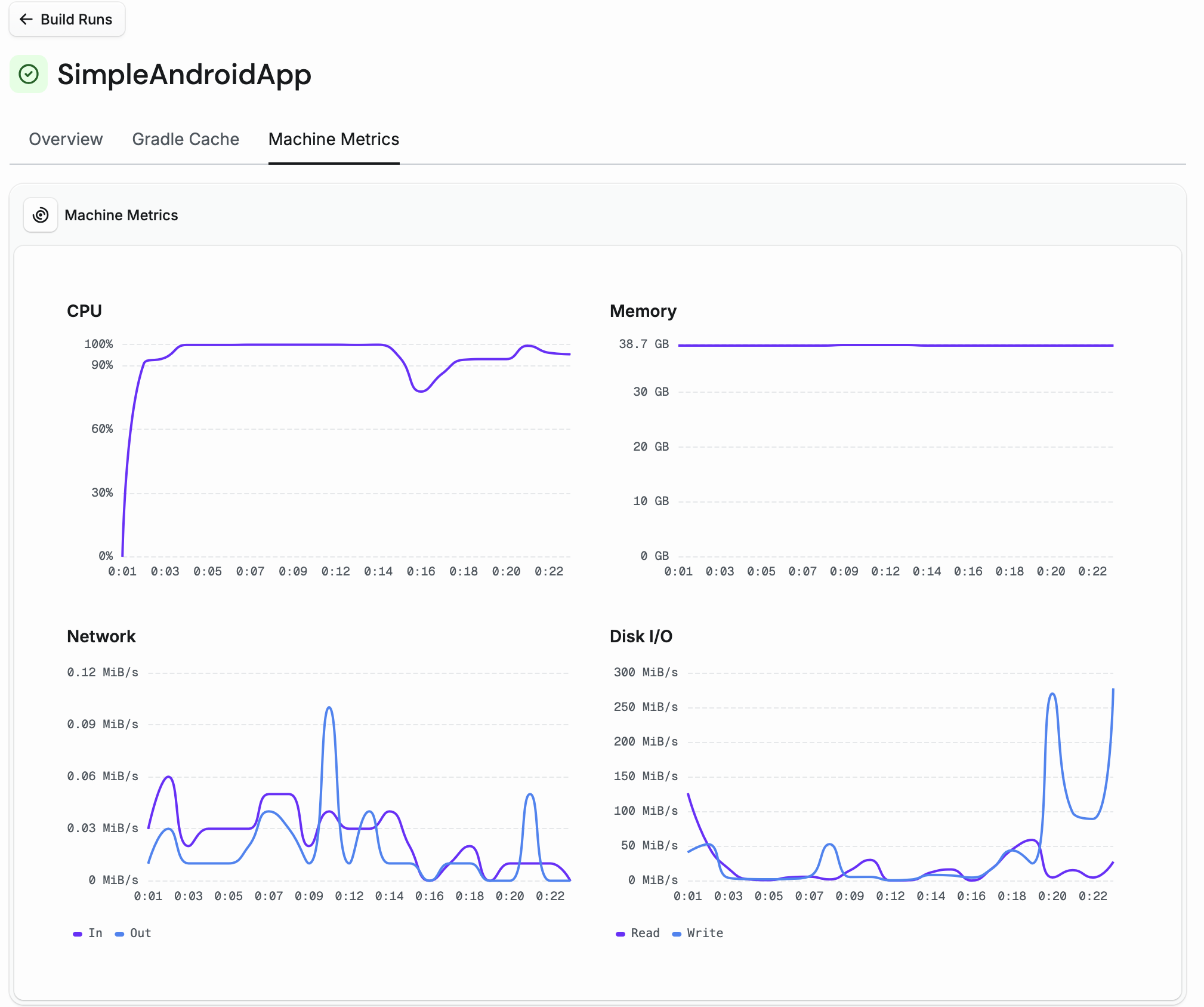Toggle the Write series on Disk I/O chart
The width and height of the screenshot is (1204, 1007).
(697, 933)
